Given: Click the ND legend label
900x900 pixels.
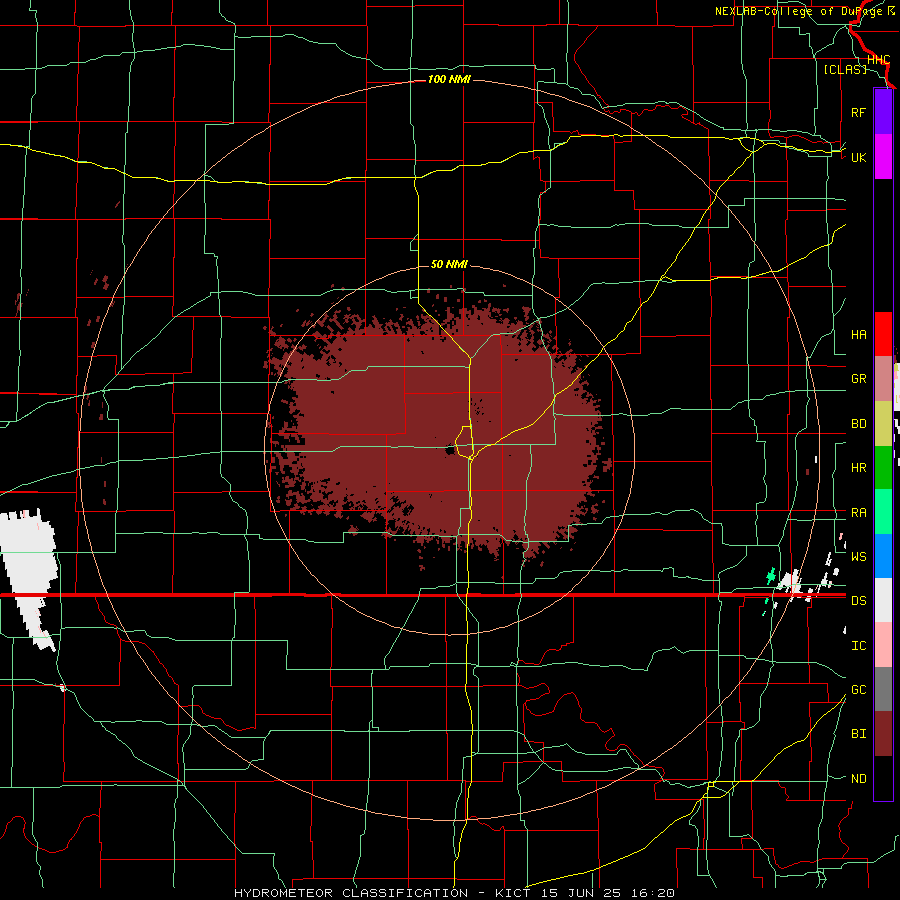Looking at the screenshot, I should pos(858,779).
